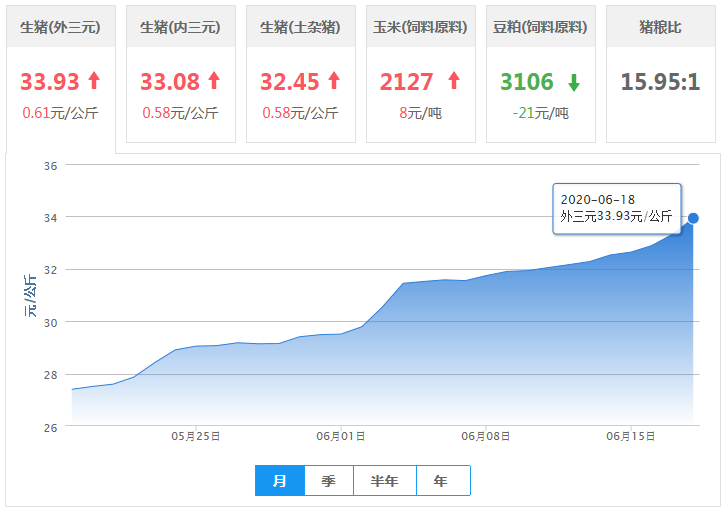The width and height of the screenshot is (728, 515).
Task: Click the 33.93 price value
Action: pos(50,82)
